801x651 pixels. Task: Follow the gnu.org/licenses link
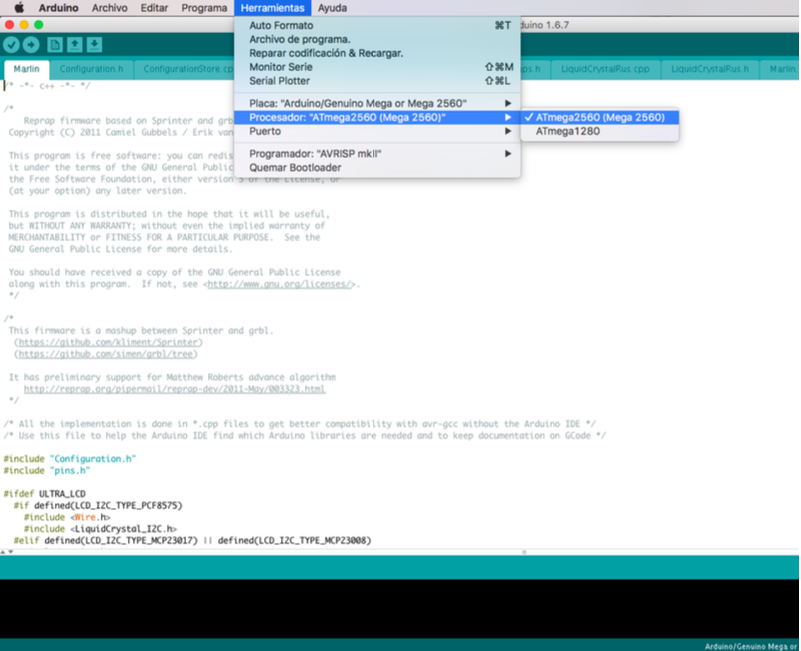click(x=279, y=284)
